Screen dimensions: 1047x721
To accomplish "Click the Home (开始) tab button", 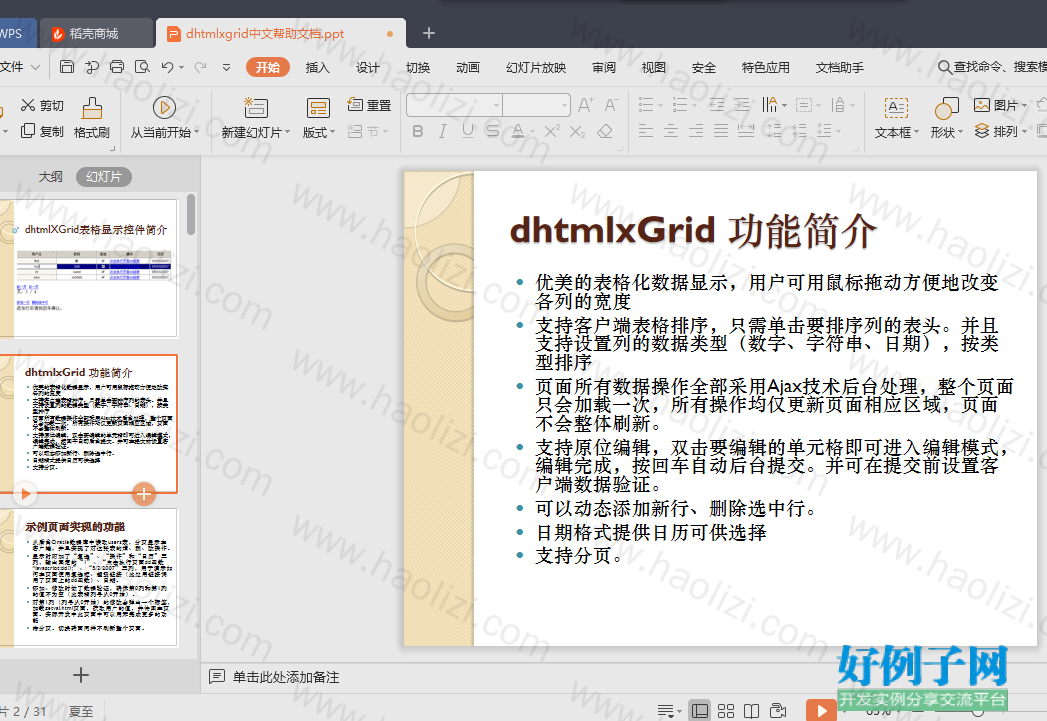I will [268, 67].
